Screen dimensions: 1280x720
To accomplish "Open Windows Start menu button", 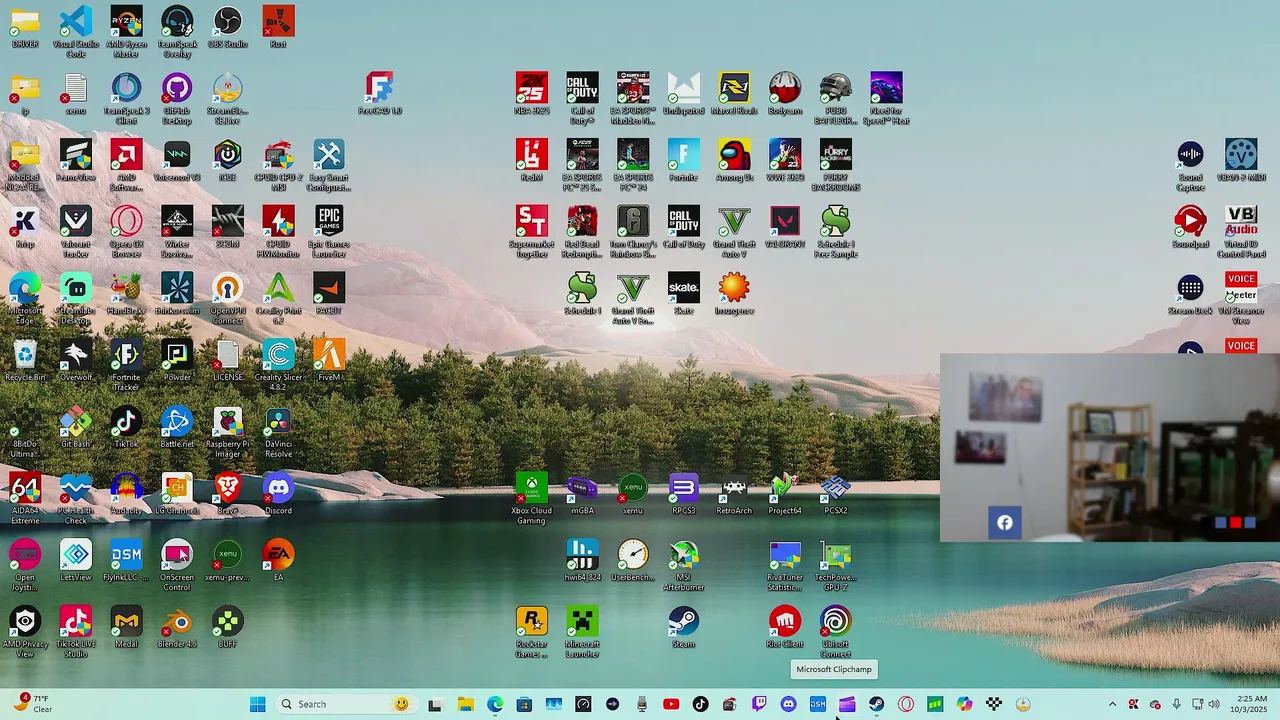I will click(257, 704).
